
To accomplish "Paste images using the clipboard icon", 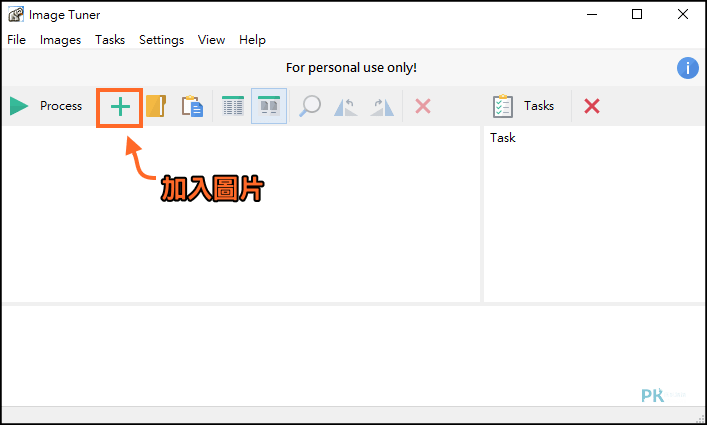I will click(x=193, y=106).
